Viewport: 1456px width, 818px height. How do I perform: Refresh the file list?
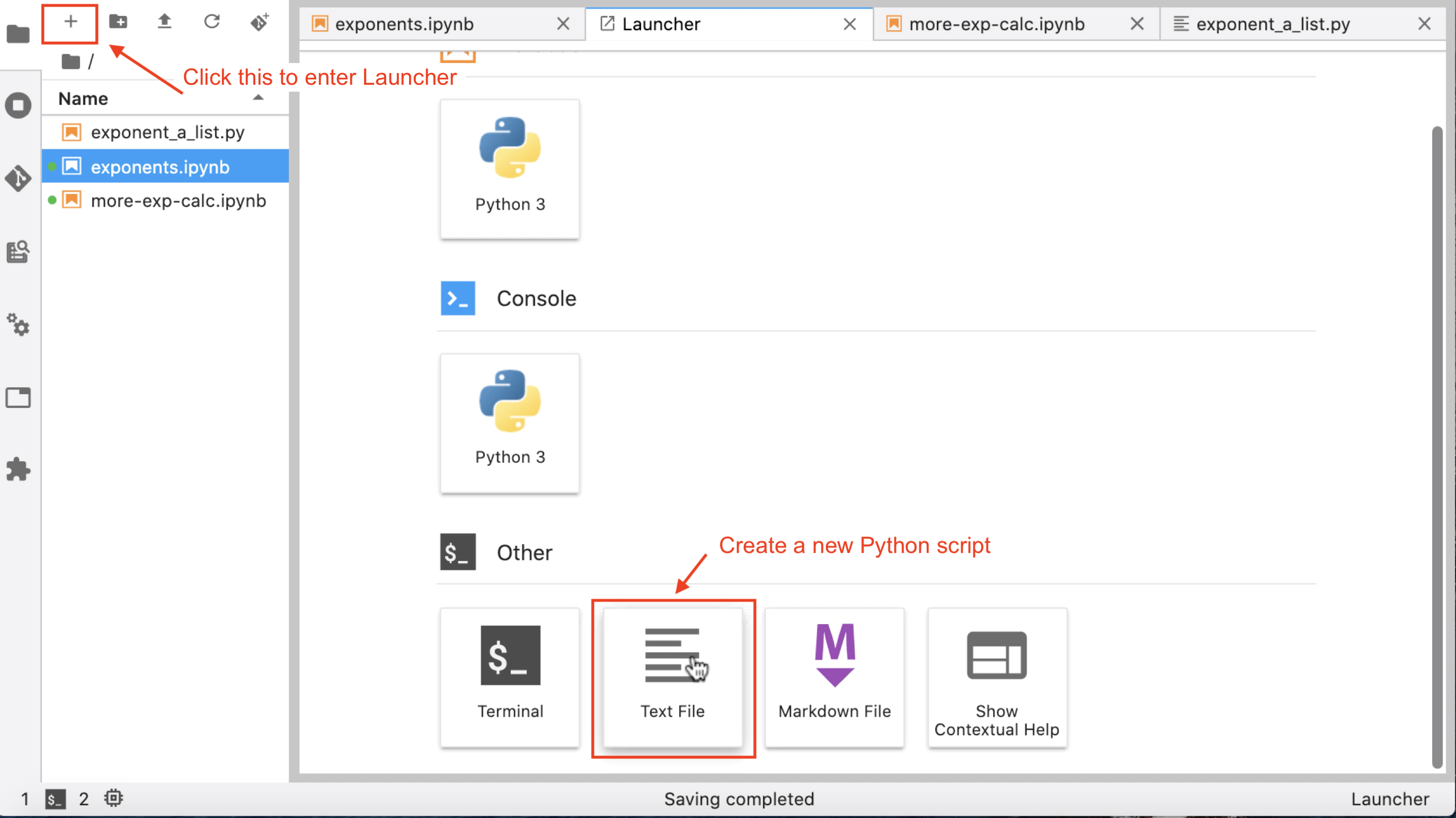tap(212, 23)
